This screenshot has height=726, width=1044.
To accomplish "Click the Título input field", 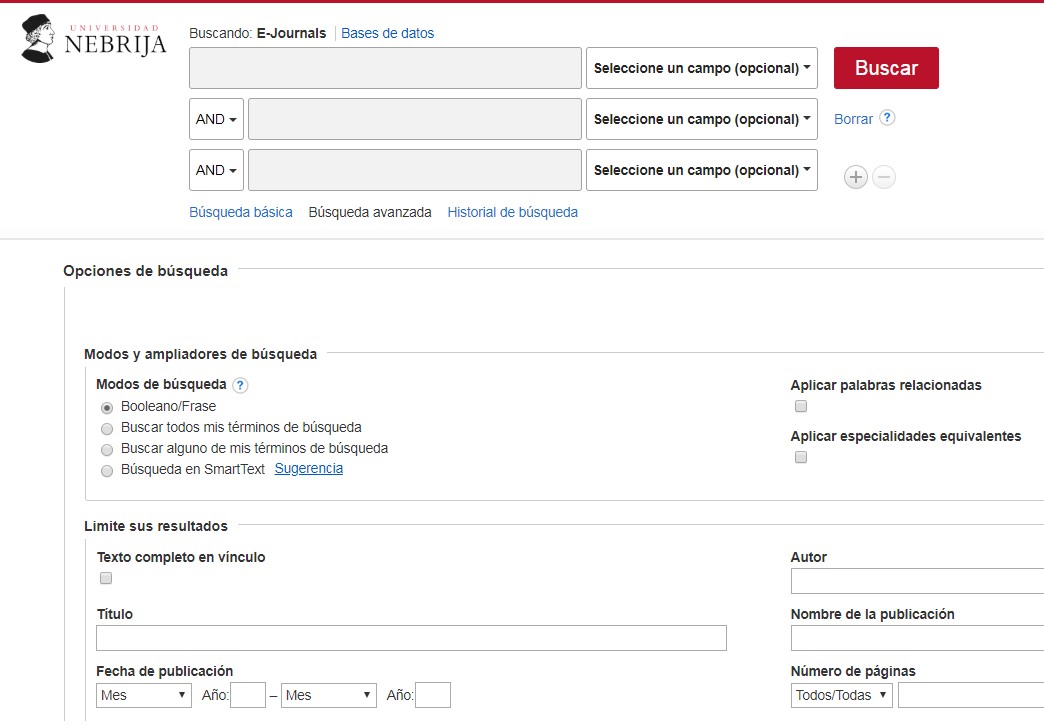I will (x=411, y=638).
